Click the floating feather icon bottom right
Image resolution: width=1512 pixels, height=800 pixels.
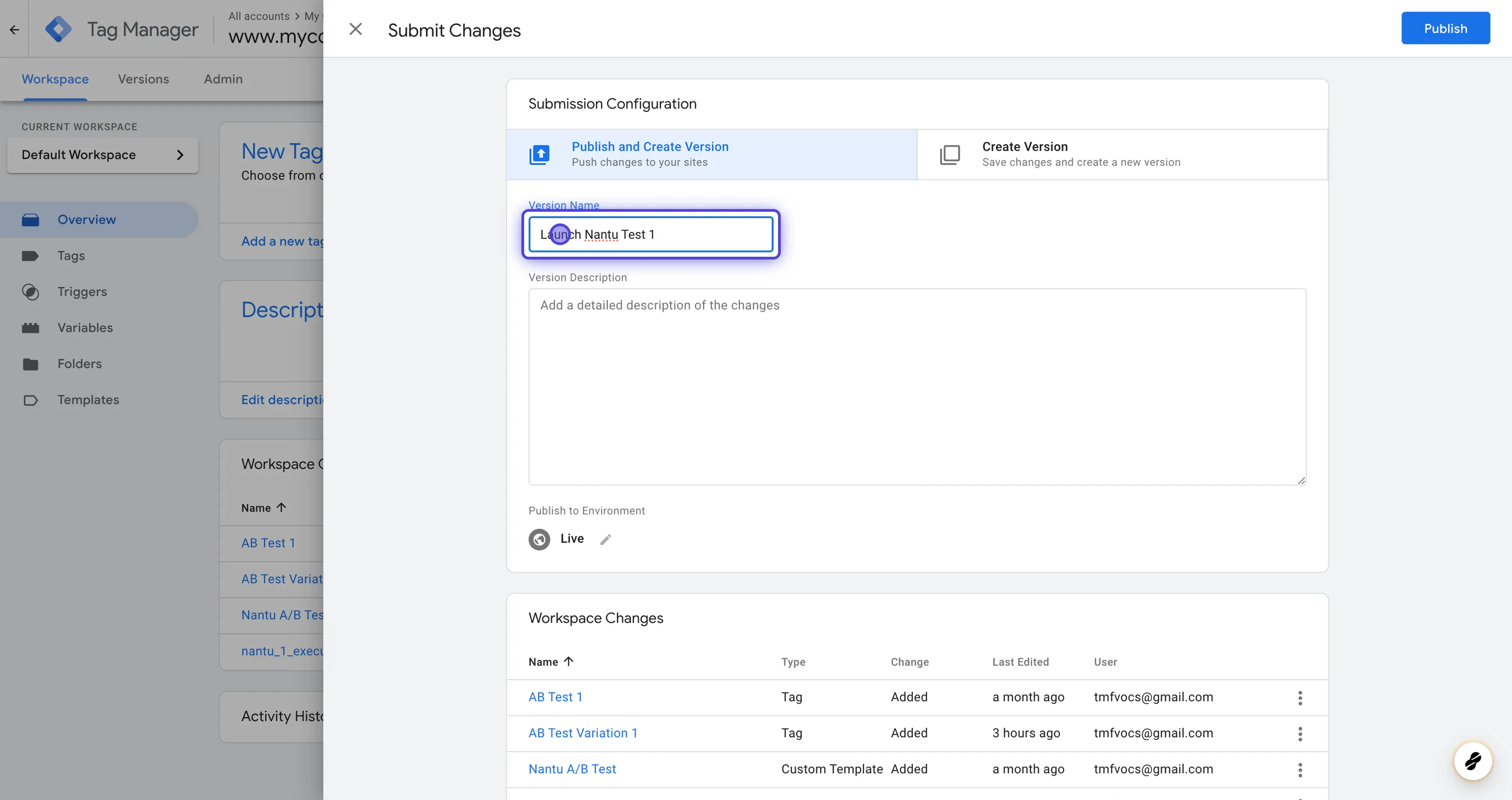(1472, 761)
